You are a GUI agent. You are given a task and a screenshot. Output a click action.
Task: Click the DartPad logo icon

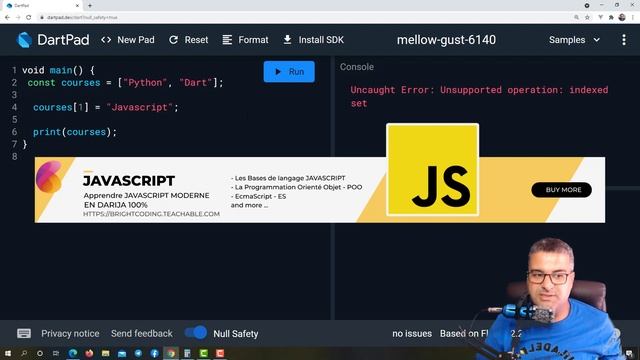coord(24,40)
